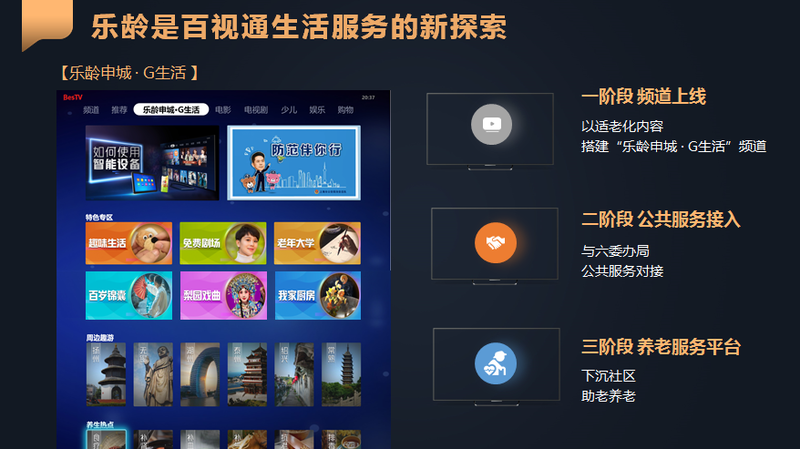Open the 如何使用智能设备 banner
Image resolution: width=800 pixels, height=449 pixels.
[x=152, y=163]
